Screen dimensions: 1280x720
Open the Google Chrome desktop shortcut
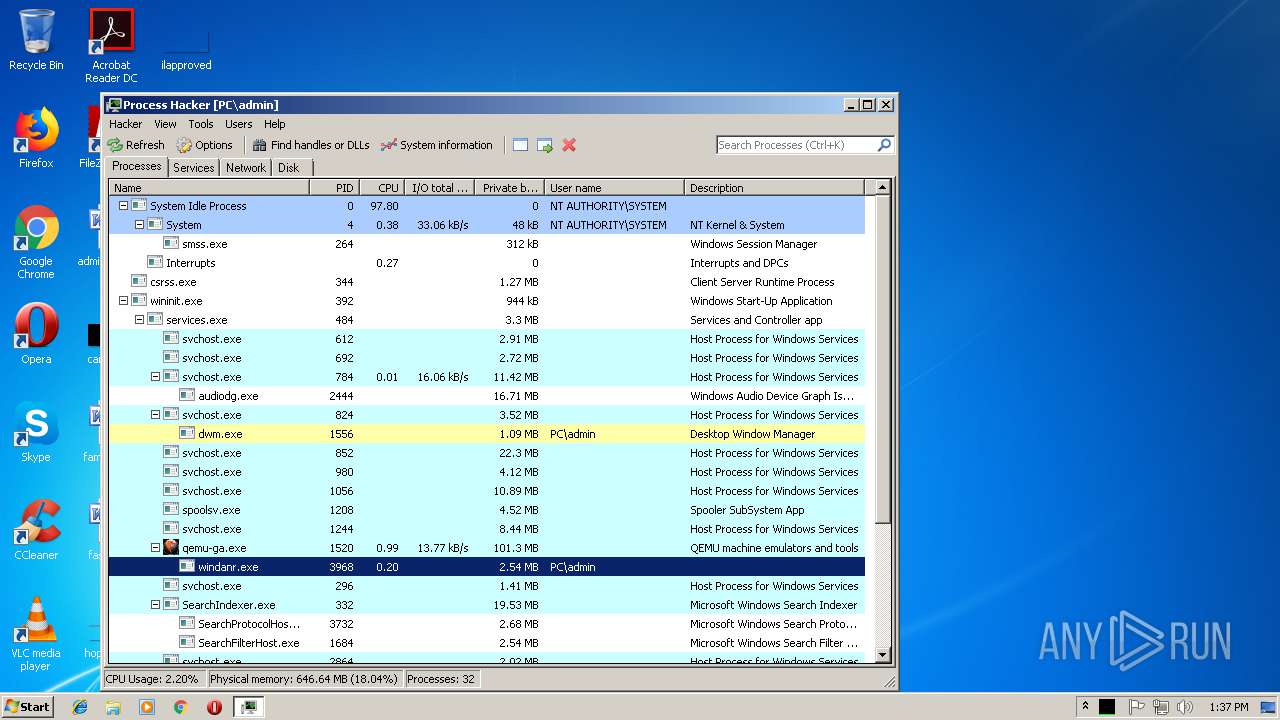(36, 243)
